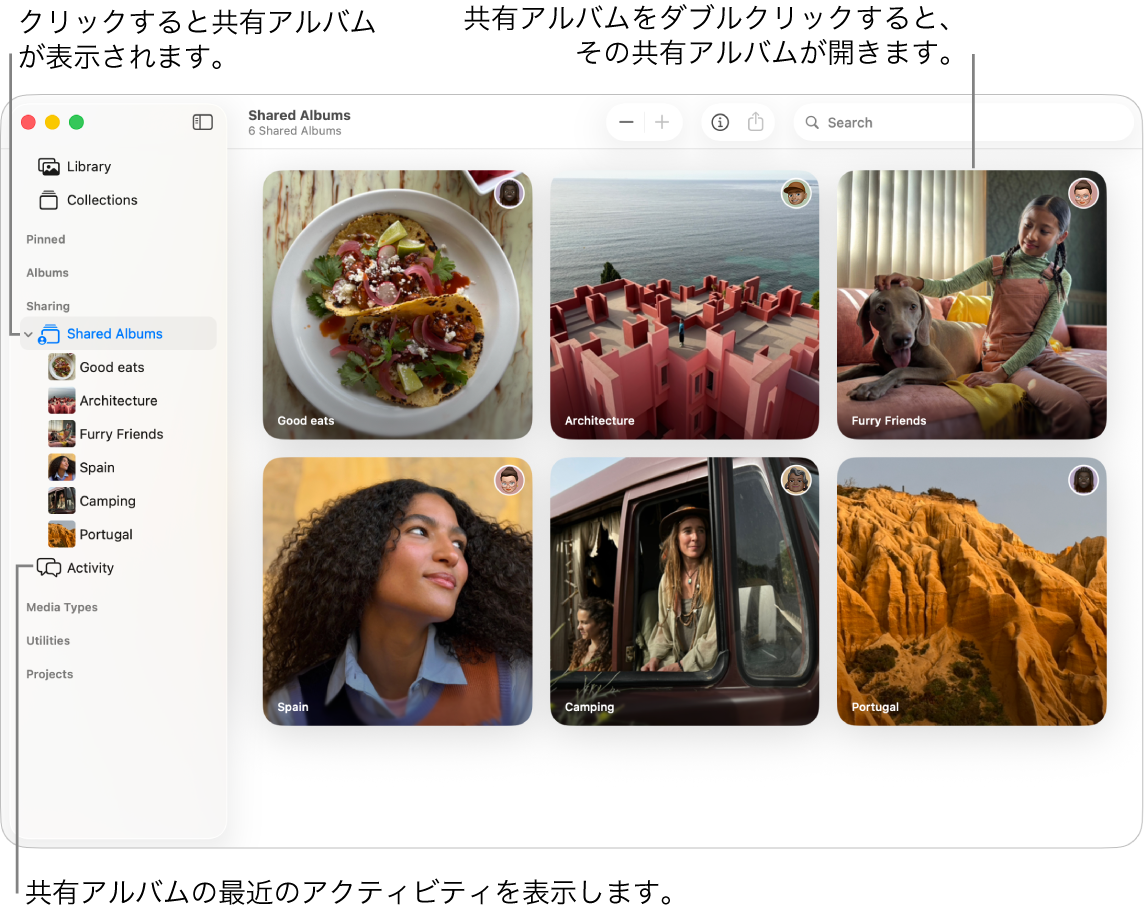Select the Portugal album thumbnail
This screenshot has height=912, width=1146.
click(971, 591)
